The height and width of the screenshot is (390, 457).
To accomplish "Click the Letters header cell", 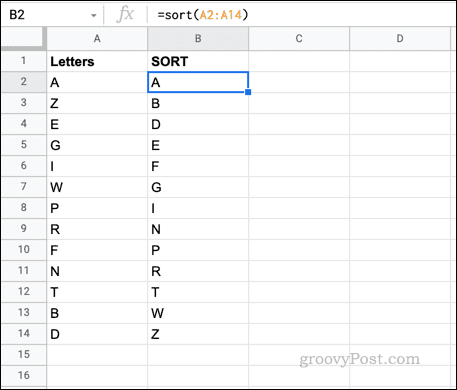I will pos(97,61).
